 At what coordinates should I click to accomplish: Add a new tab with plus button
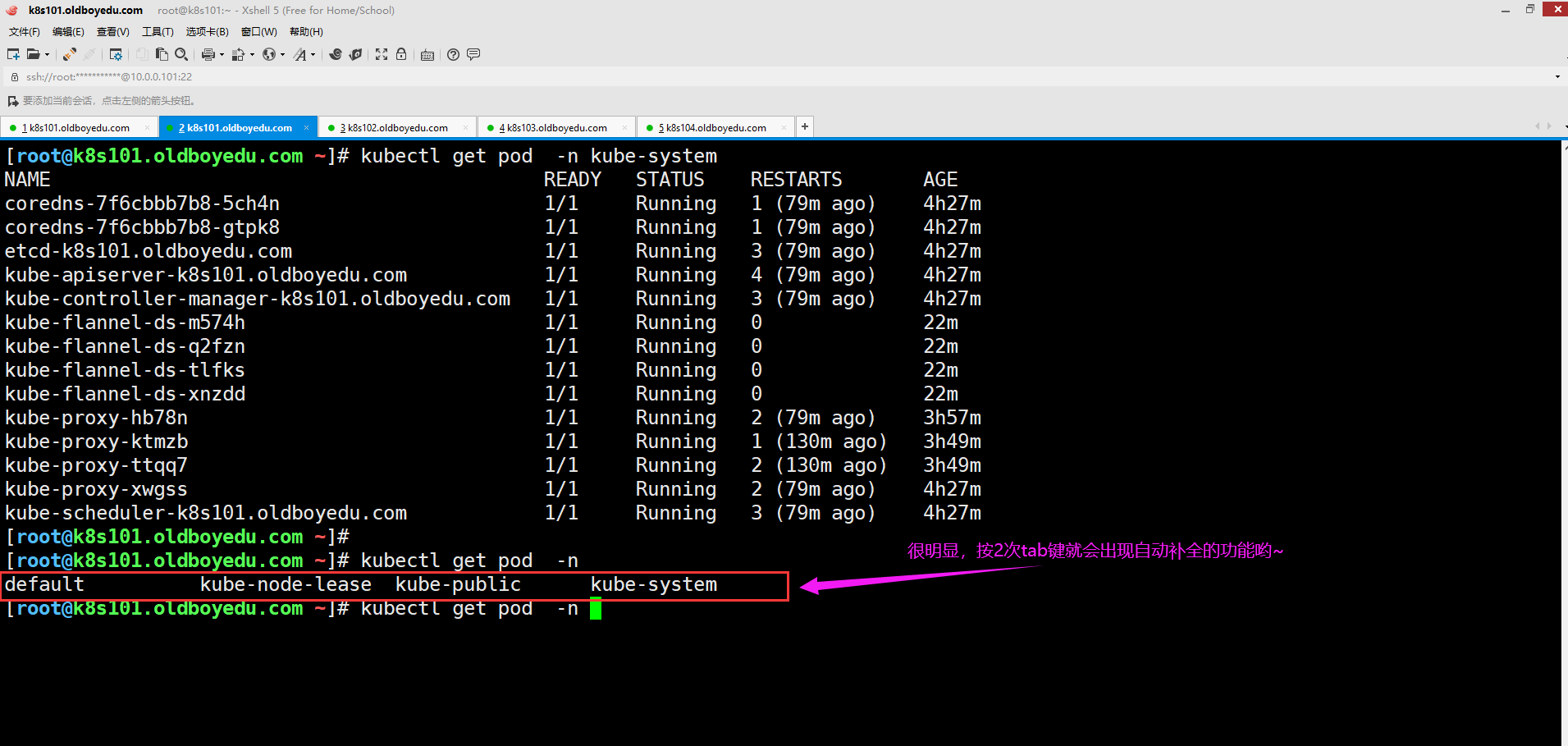coord(805,126)
